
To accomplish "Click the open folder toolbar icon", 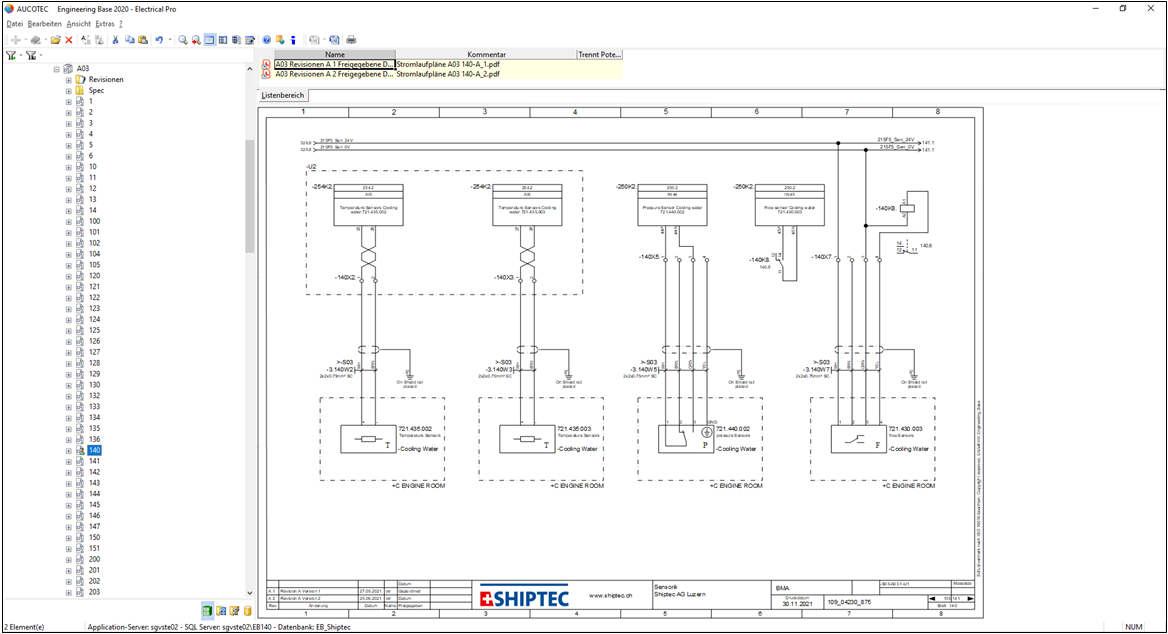I will pyautogui.click(x=56, y=39).
